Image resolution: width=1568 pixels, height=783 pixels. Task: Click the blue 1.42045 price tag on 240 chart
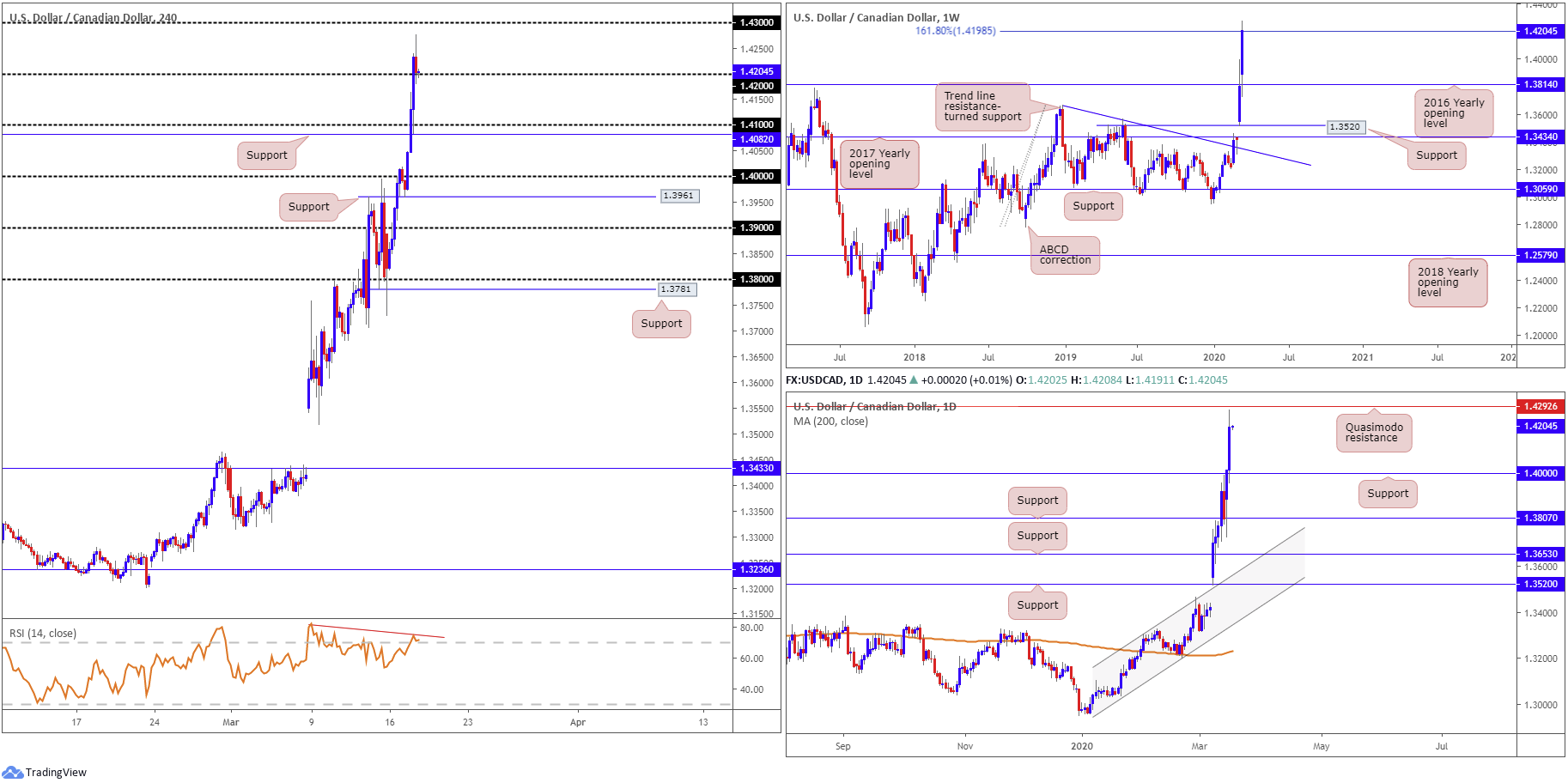pyautogui.click(x=757, y=71)
